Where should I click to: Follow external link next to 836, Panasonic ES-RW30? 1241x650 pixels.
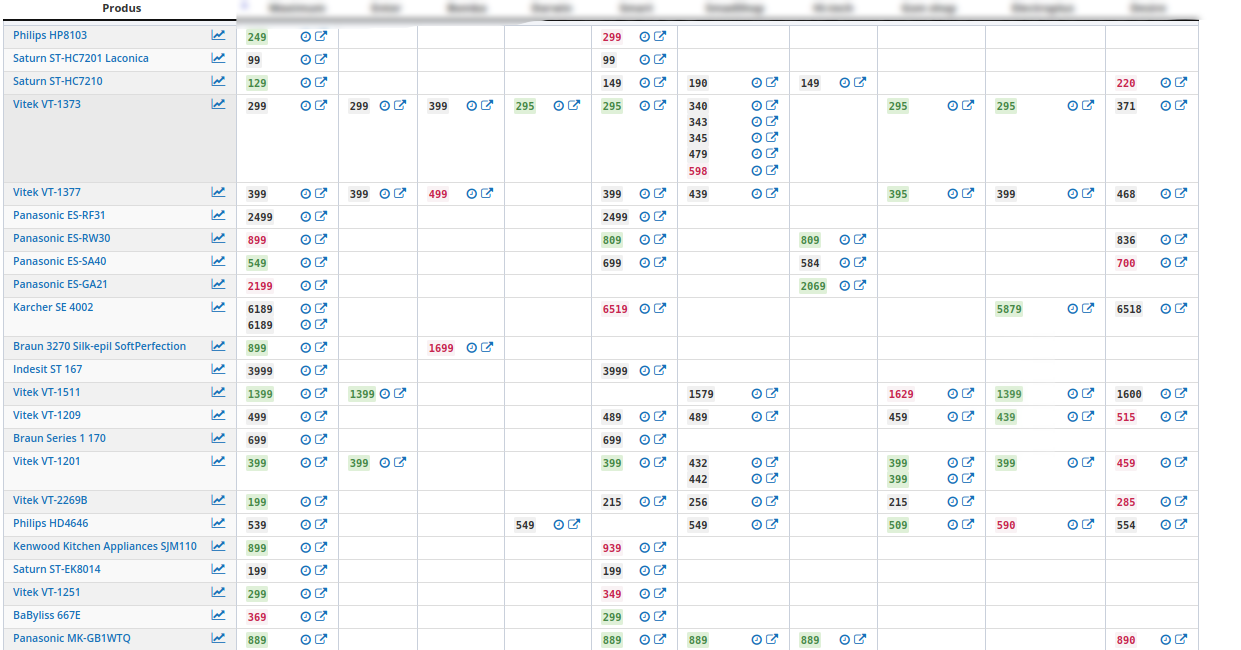[x=1181, y=240]
